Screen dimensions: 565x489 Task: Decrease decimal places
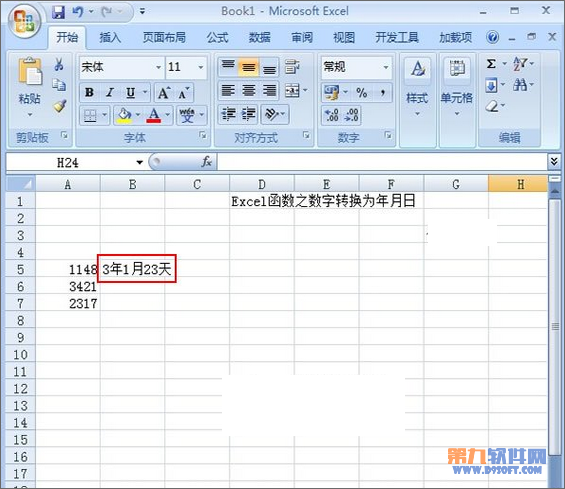tap(351, 115)
